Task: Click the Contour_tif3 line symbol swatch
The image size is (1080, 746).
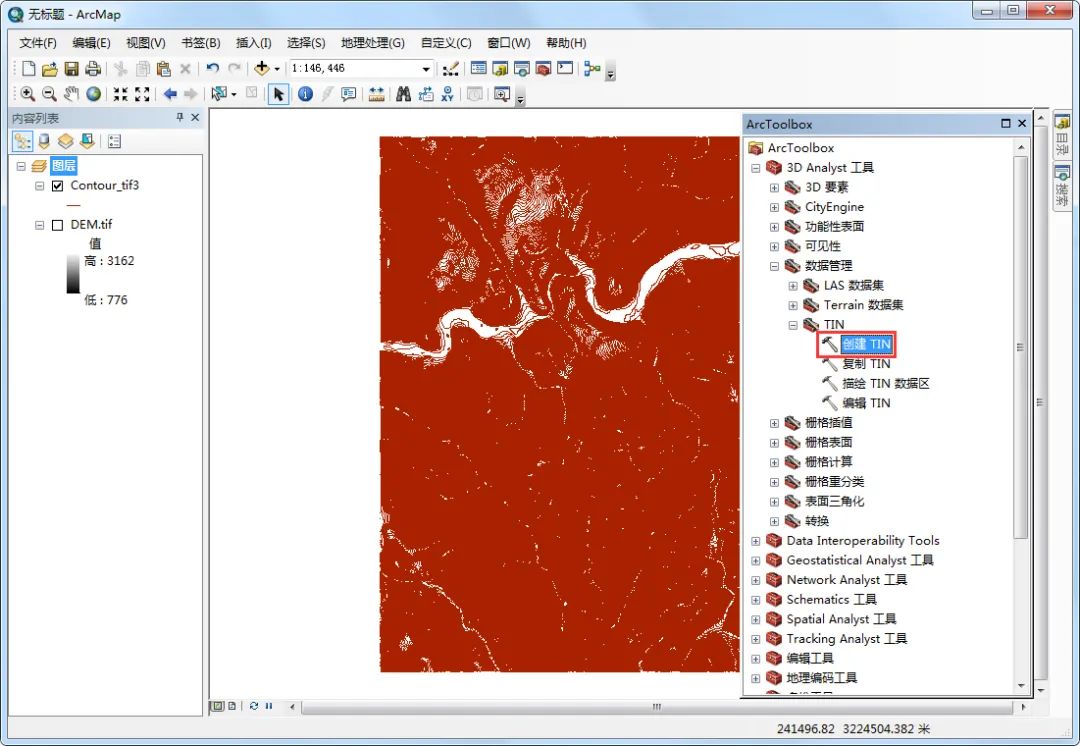Action: pyautogui.click(x=74, y=205)
